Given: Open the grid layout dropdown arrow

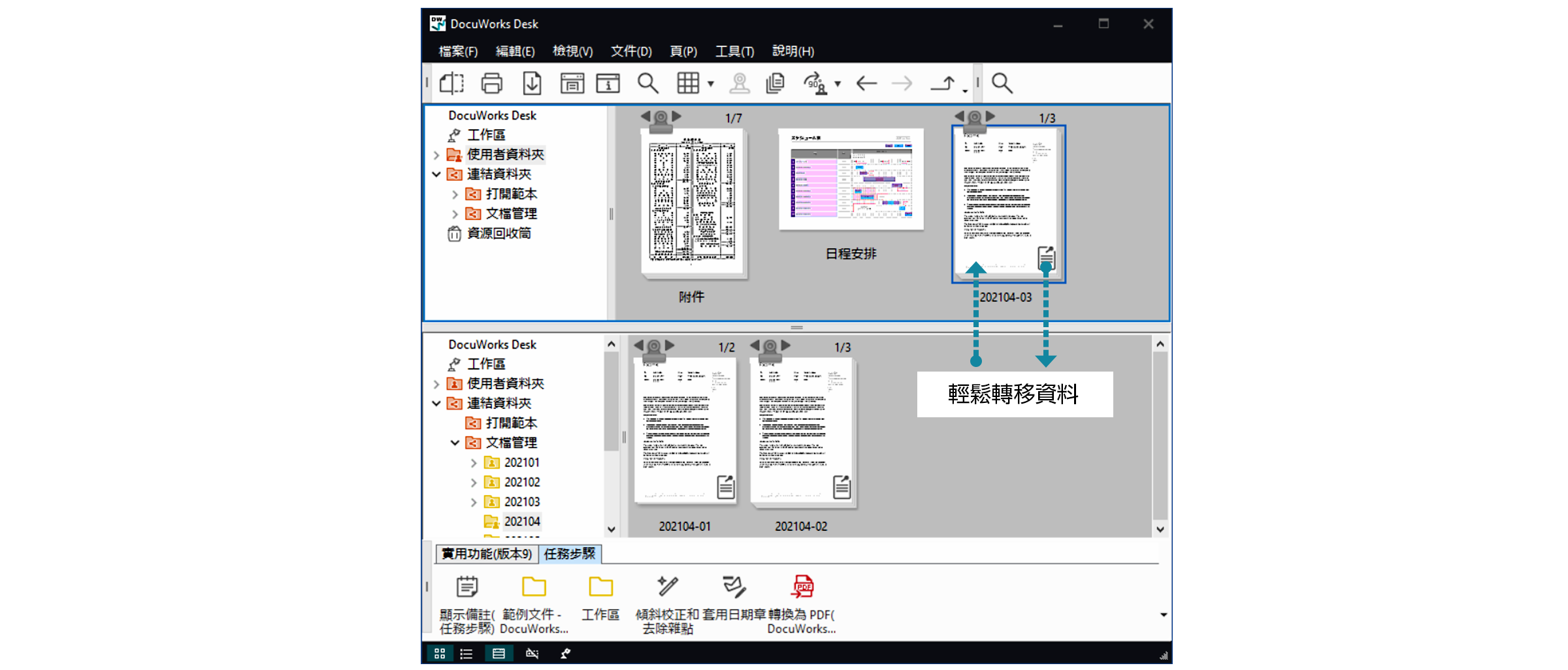Looking at the screenshot, I should pos(711,84).
